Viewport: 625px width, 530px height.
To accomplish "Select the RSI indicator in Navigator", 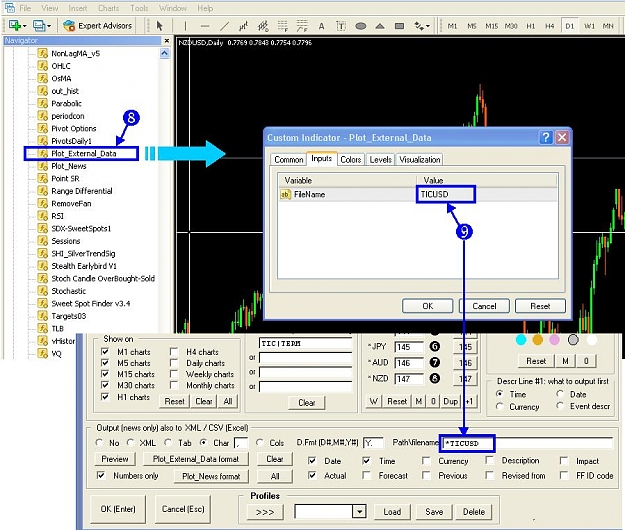I will click(x=57, y=216).
